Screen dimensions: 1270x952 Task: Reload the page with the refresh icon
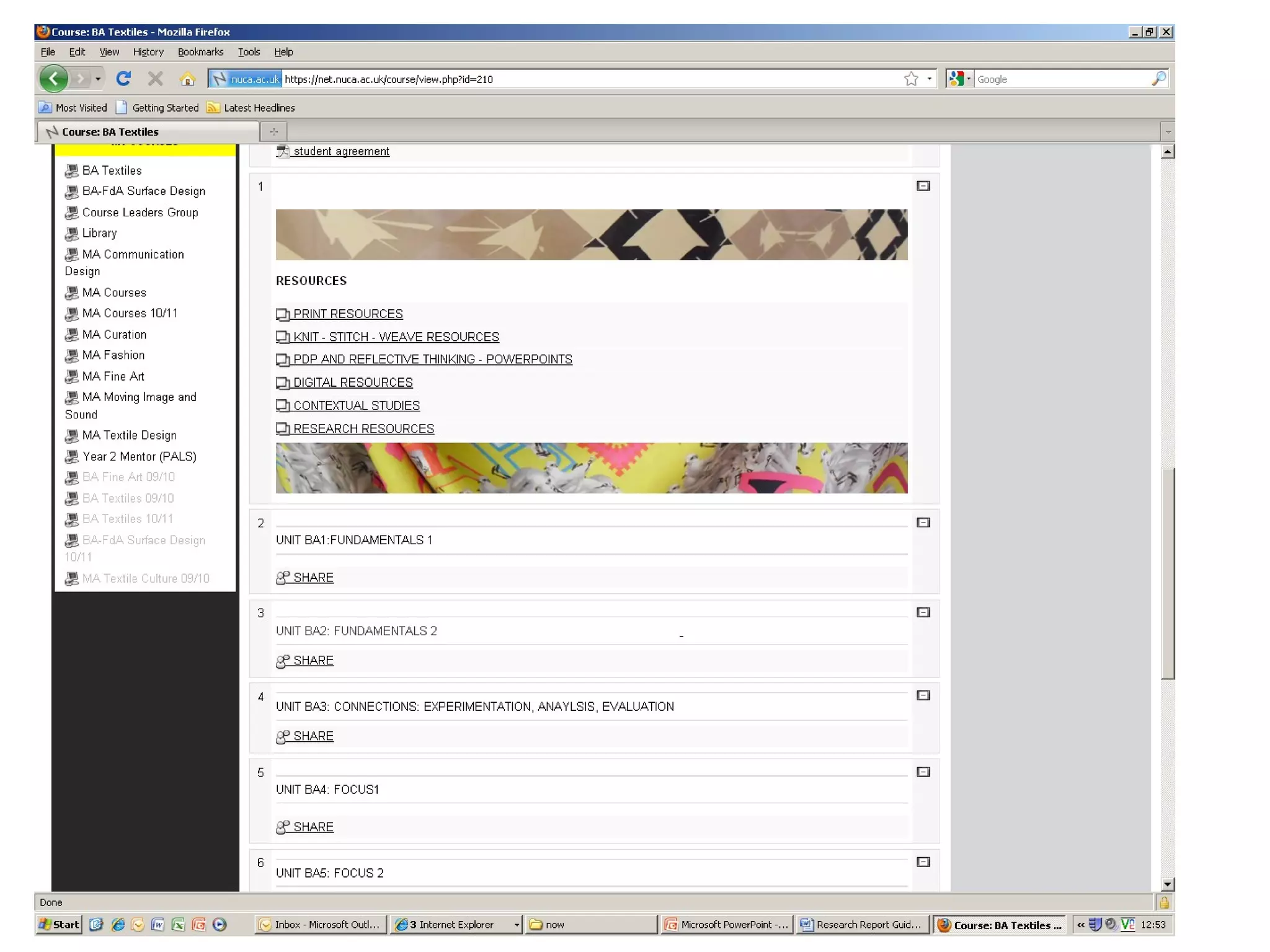click(x=123, y=79)
